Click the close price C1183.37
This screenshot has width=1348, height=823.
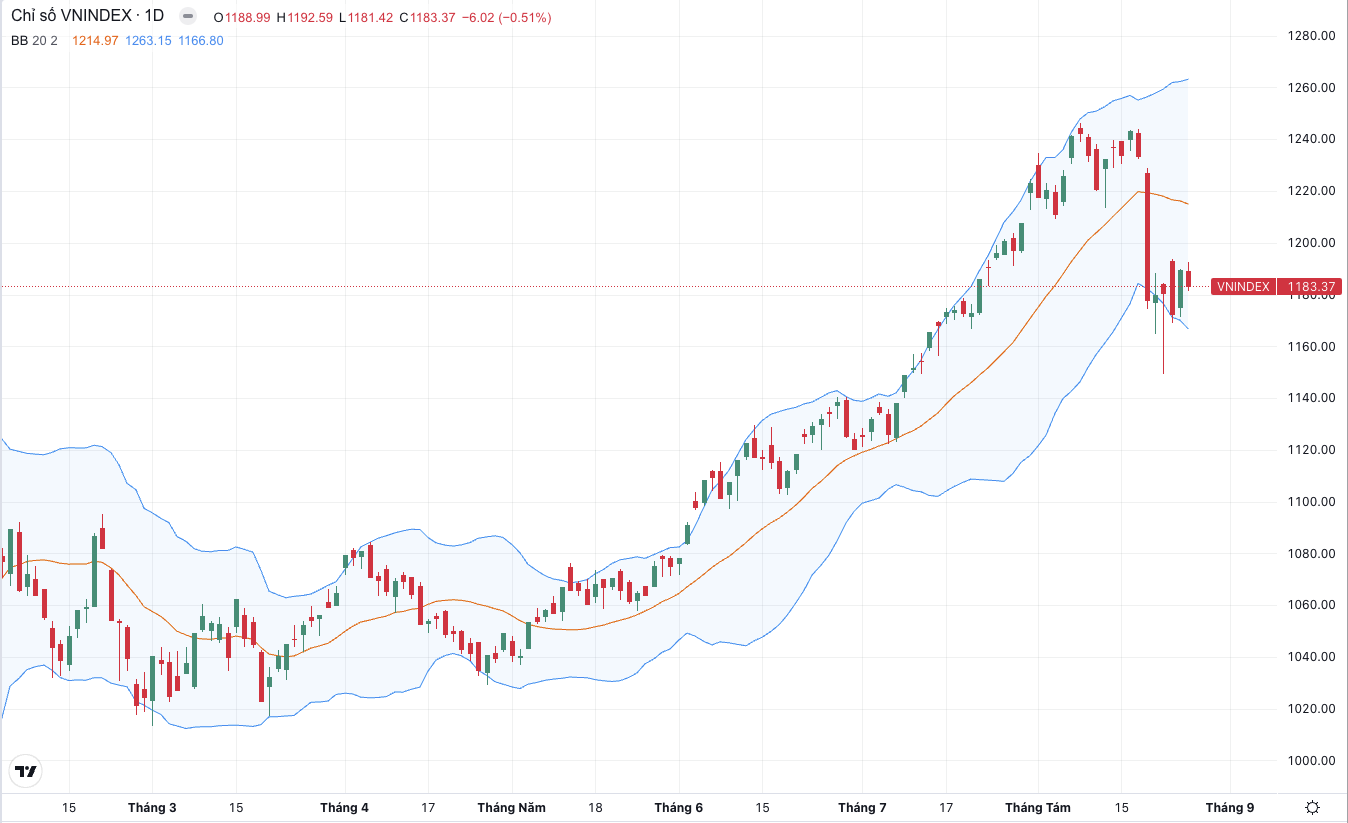click(429, 18)
